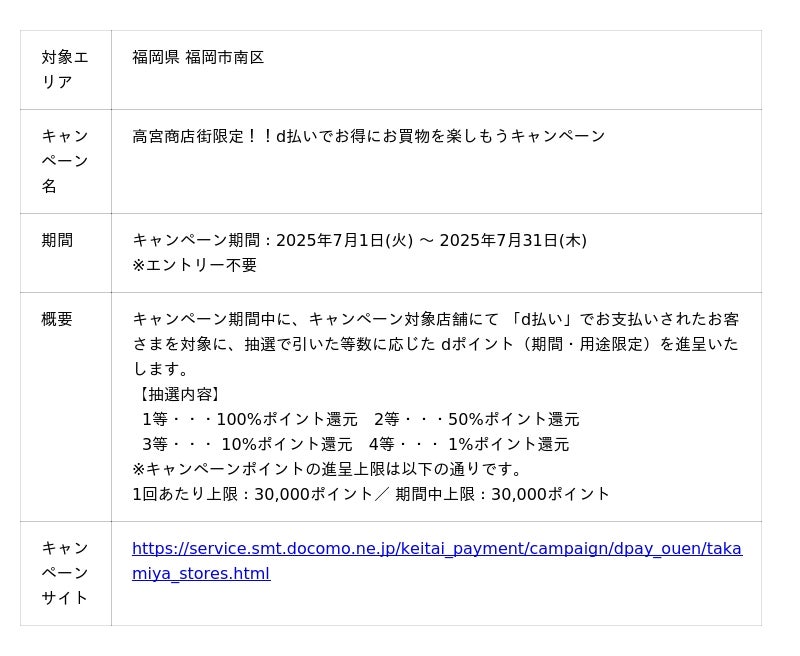Click the 期間中上限：30,000ポイント text
This screenshot has width=800, height=656.
coord(502,494)
